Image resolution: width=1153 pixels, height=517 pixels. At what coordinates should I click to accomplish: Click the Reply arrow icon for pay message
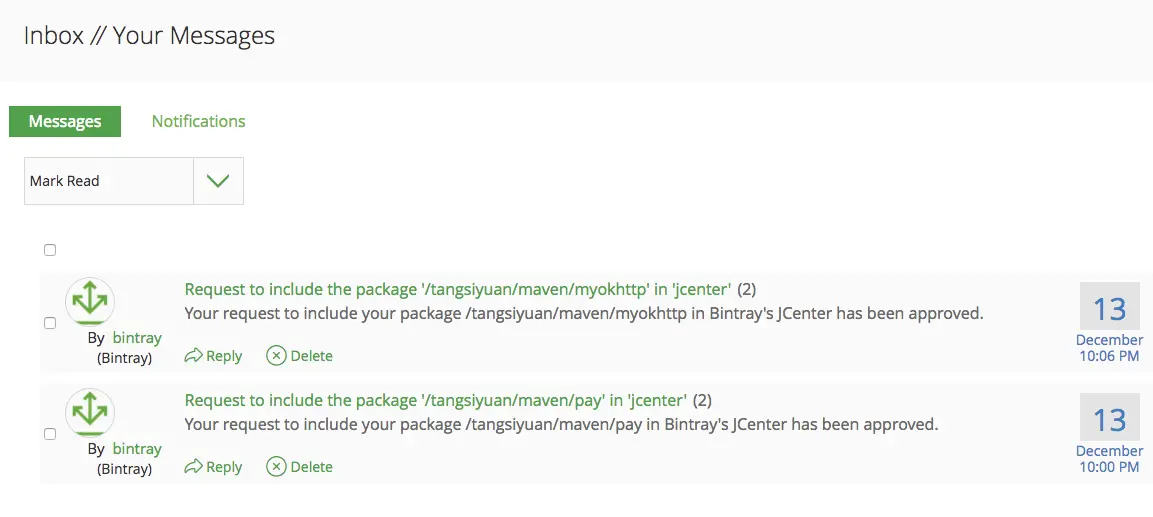(x=194, y=467)
